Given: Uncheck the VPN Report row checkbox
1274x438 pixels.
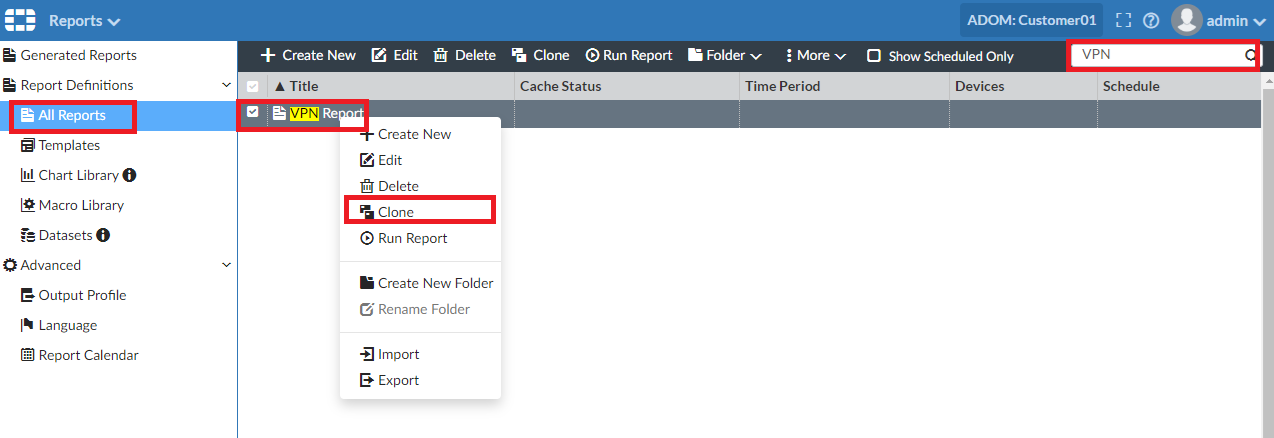Looking at the screenshot, I should click(252, 112).
